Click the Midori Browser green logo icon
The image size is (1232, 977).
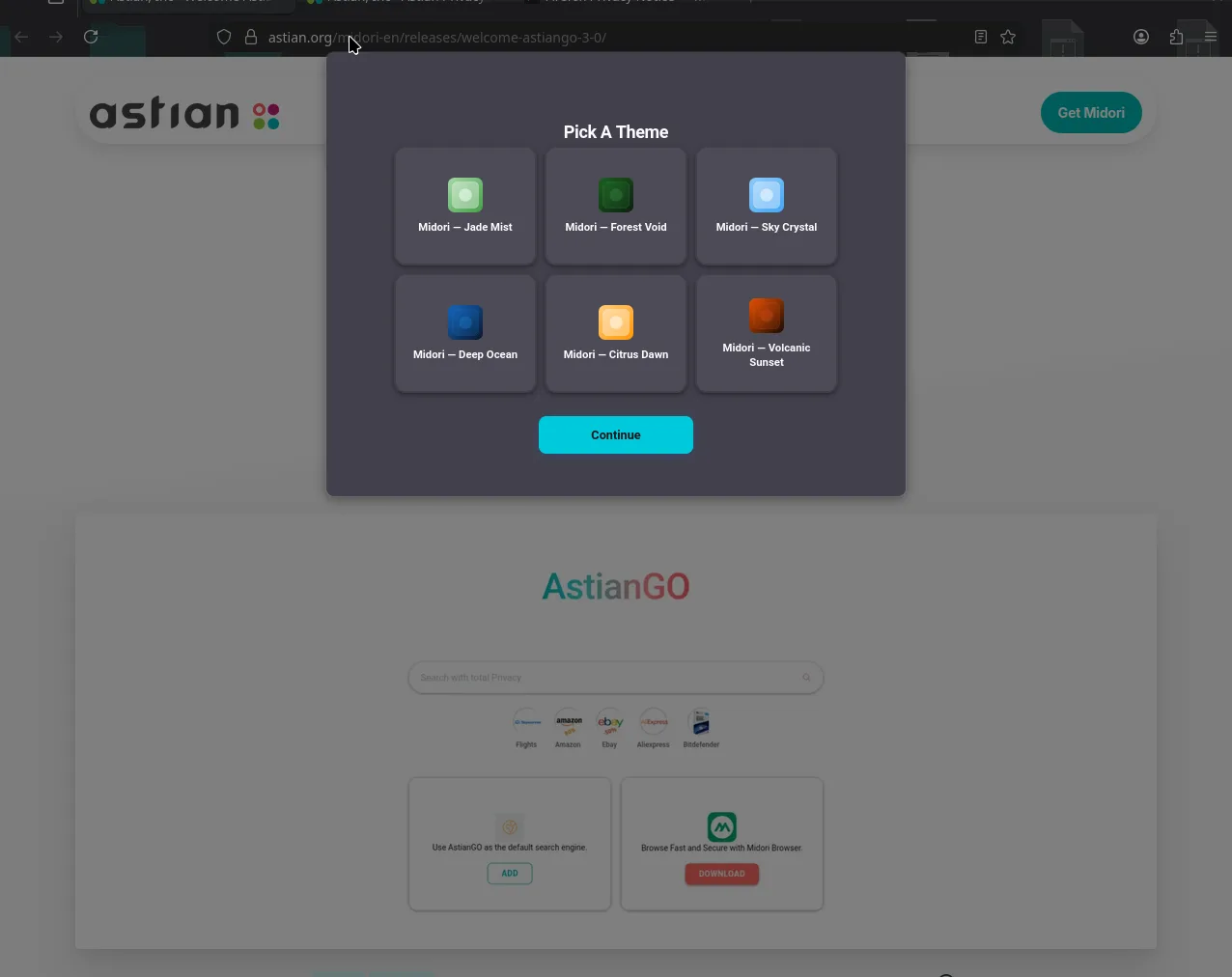[722, 826]
